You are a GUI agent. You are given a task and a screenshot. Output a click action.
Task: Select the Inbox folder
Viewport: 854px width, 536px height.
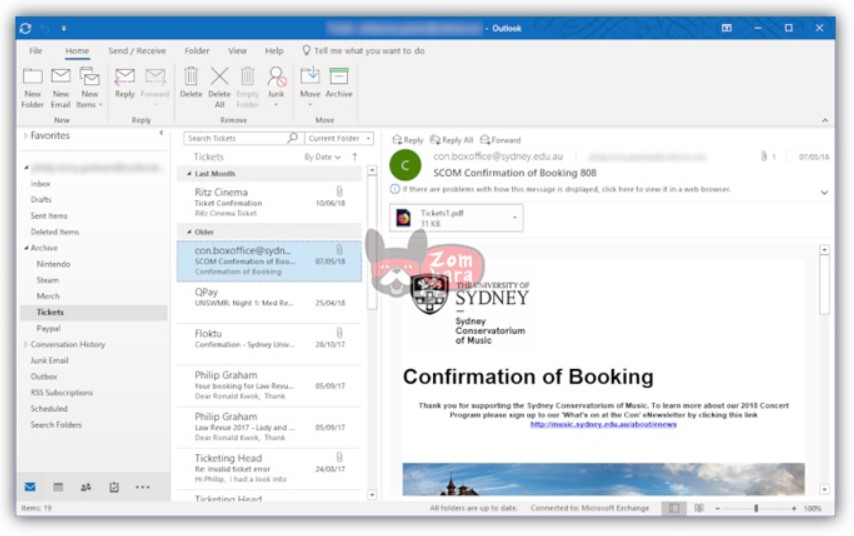[40, 184]
